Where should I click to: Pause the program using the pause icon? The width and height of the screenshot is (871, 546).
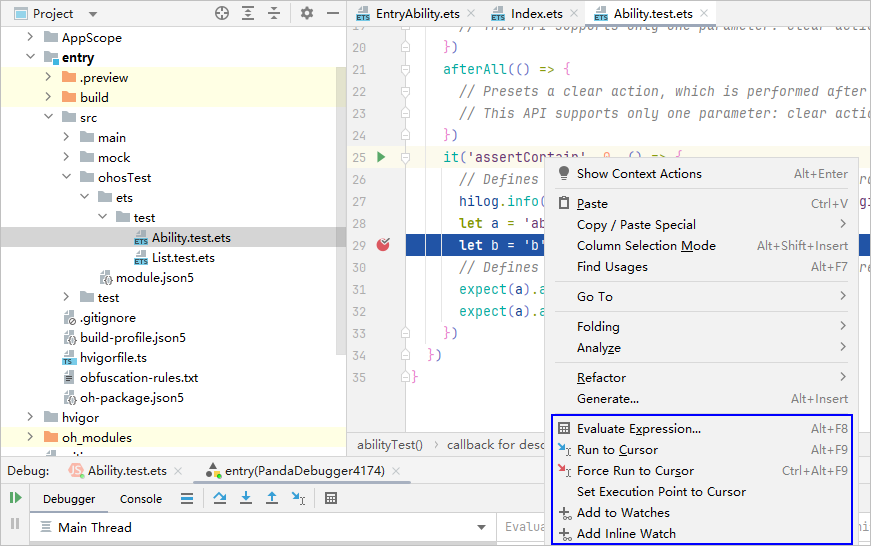(15, 524)
